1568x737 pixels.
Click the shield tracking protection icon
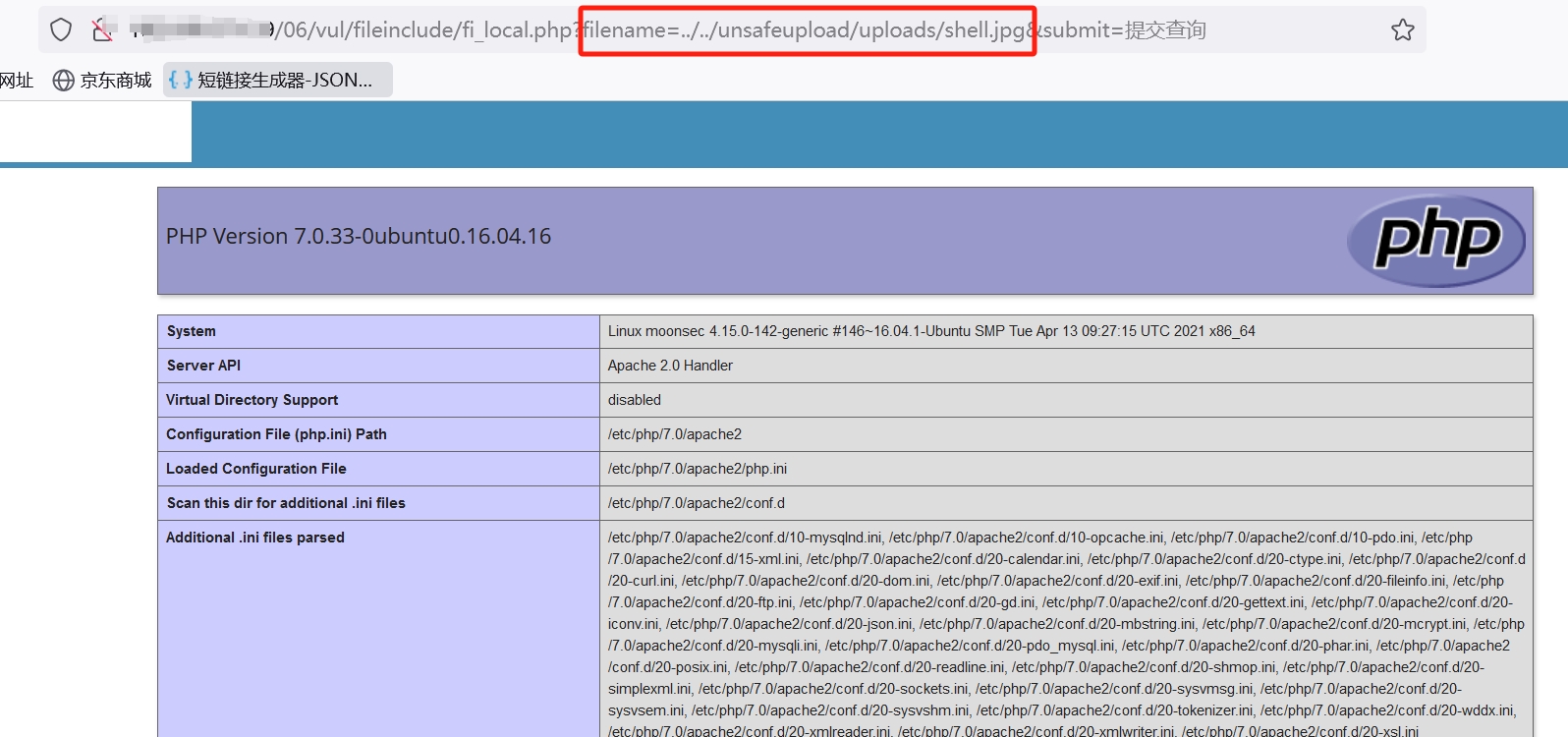click(61, 30)
